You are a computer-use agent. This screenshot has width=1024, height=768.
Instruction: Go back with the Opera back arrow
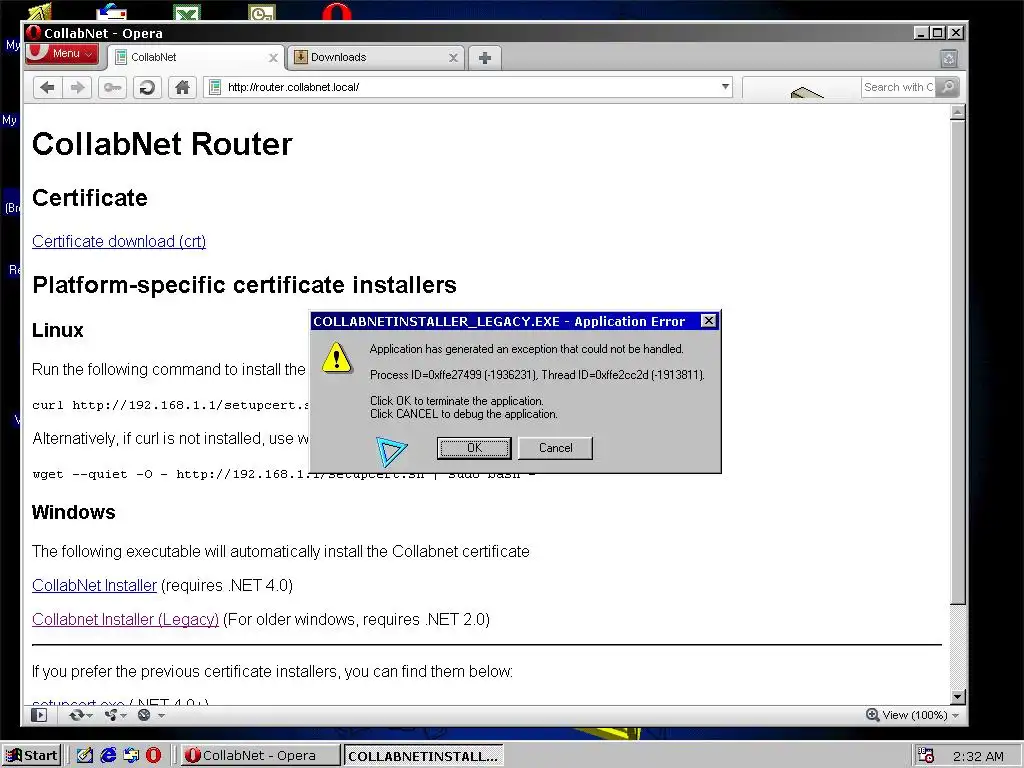[47, 88]
